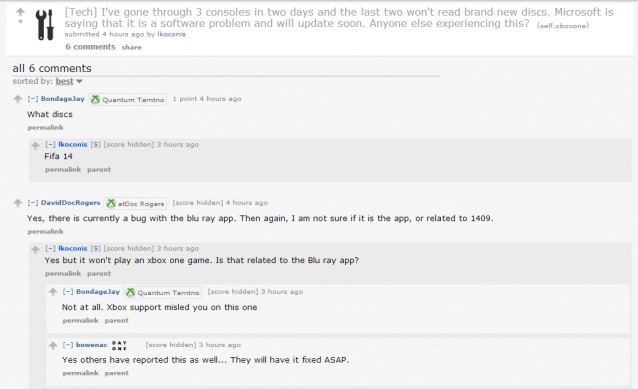Upvote bowenac's comment

click(x=53, y=346)
